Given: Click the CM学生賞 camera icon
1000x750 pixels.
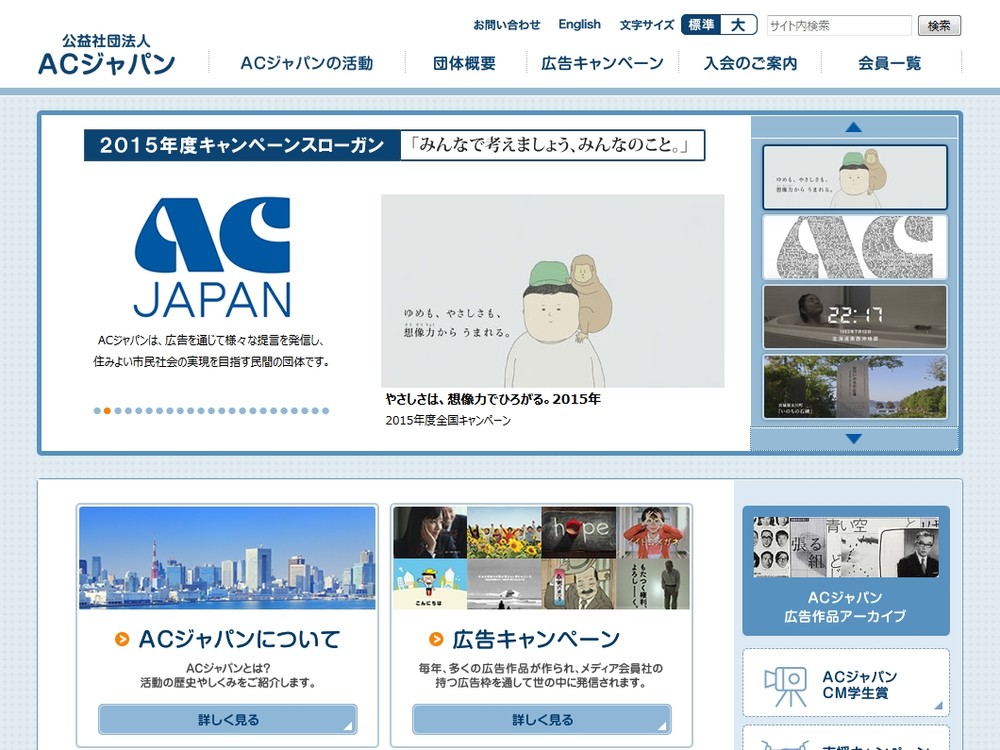Looking at the screenshot, I should (x=785, y=686).
